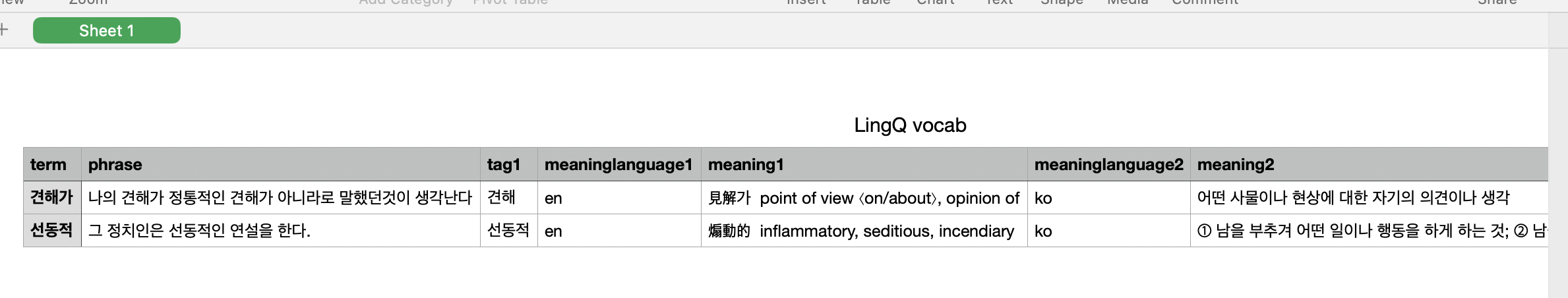The height and width of the screenshot is (298, 1568).
Task: Click the phrase cell starting with 나의 견해가
Action: (281, 197)
